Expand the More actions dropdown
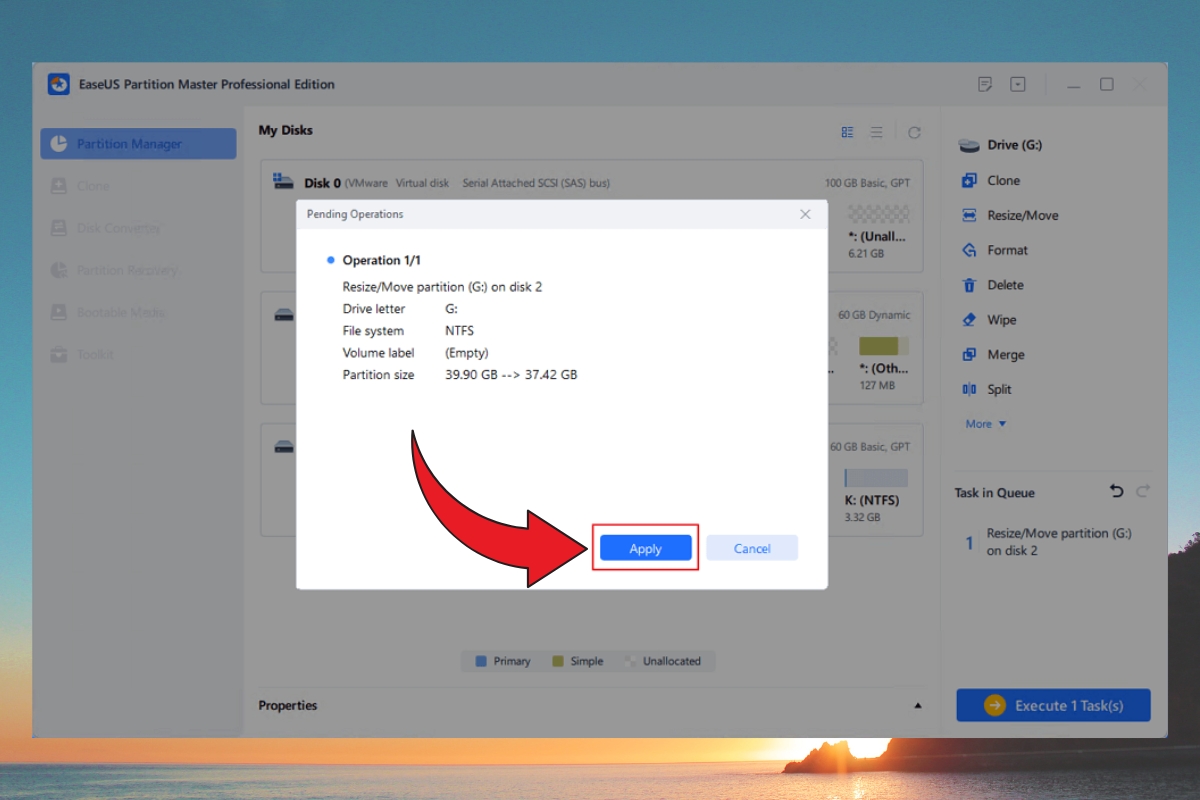 coord(986,424)
